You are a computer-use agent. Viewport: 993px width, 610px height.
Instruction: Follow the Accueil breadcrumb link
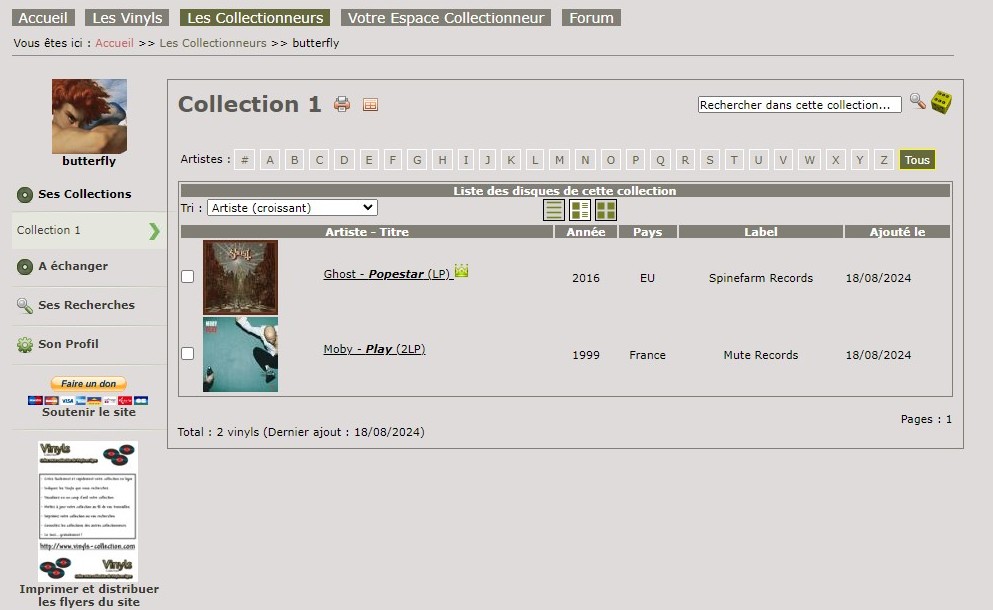pyautogui.click(x=115, y=43)
